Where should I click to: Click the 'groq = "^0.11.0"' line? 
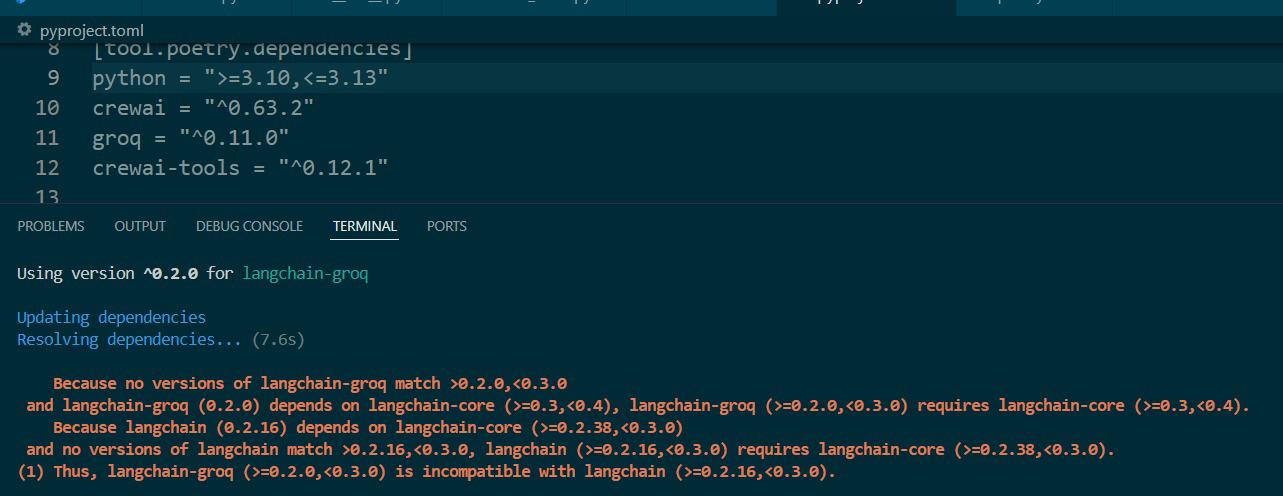tap(191, 138)
